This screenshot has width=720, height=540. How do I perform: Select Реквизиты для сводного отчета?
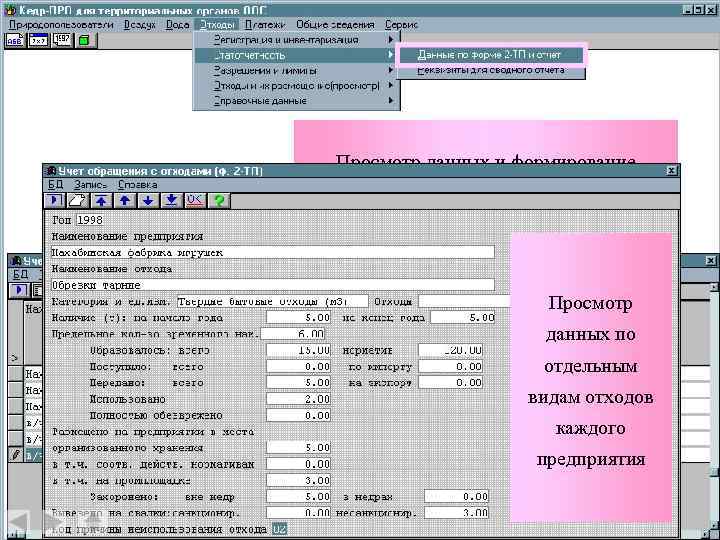(x=490, y=70)
